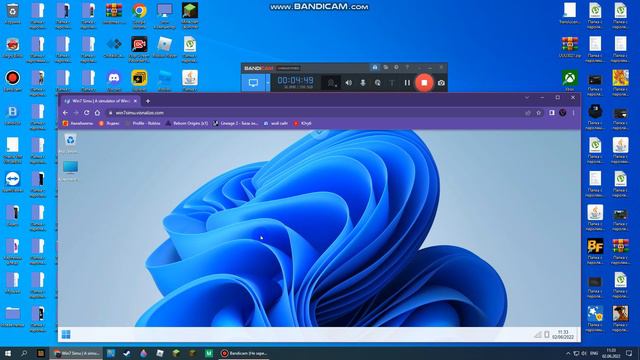Select Roblox Player desktop shortcut
The width and height of the screenshot is (640, 360).
pos(164,47)
